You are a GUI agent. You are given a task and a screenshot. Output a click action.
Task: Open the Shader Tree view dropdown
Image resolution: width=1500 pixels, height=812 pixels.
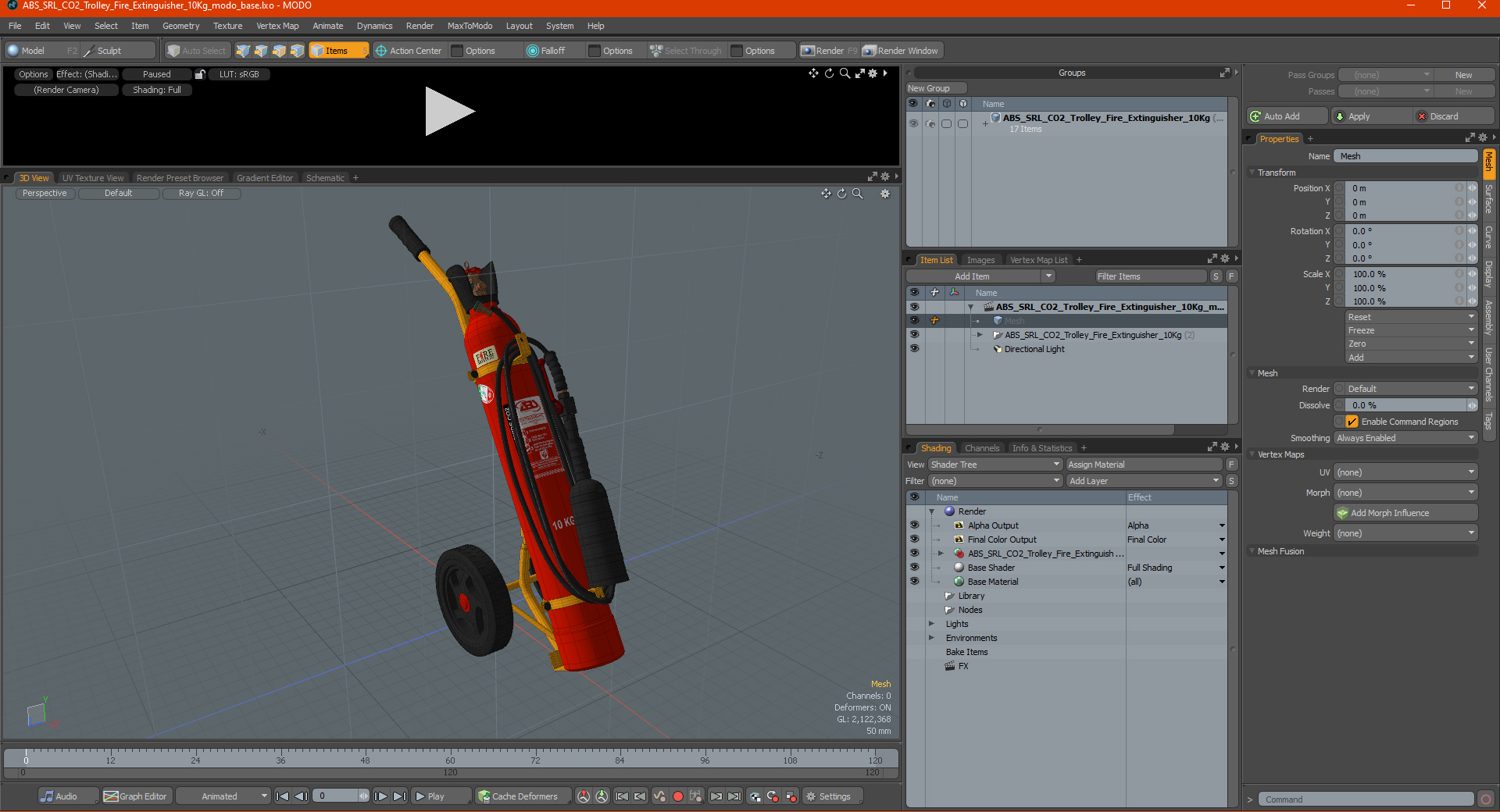click(x=995, y=465)
